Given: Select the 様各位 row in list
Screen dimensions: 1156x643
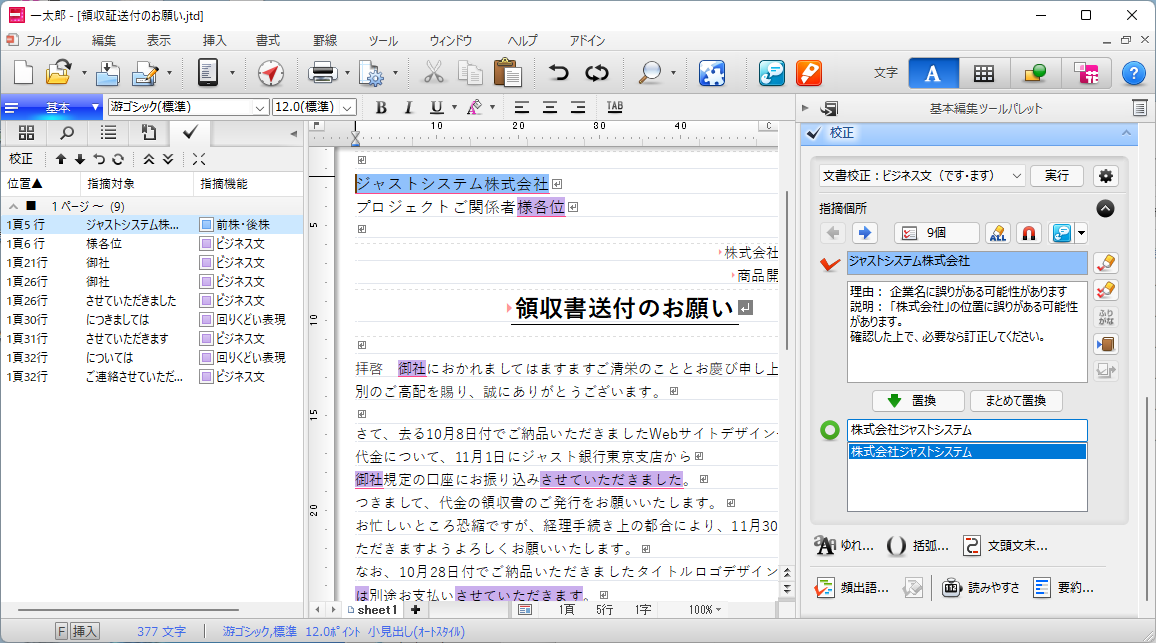Looking at the screenshot, I should pyautogui.click(x=152, y=243).
